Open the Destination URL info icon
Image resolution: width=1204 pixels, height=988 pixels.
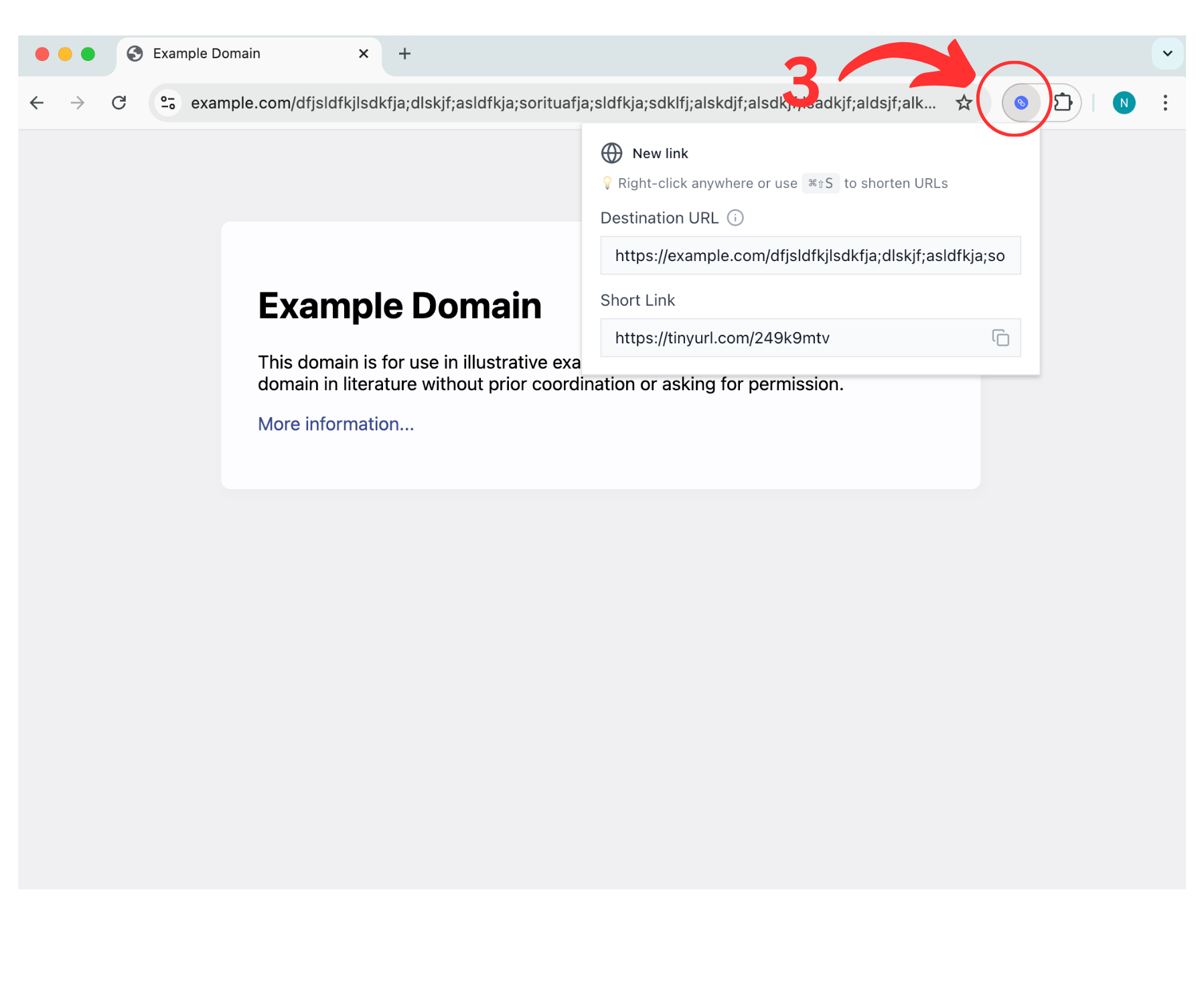(735, 218)
